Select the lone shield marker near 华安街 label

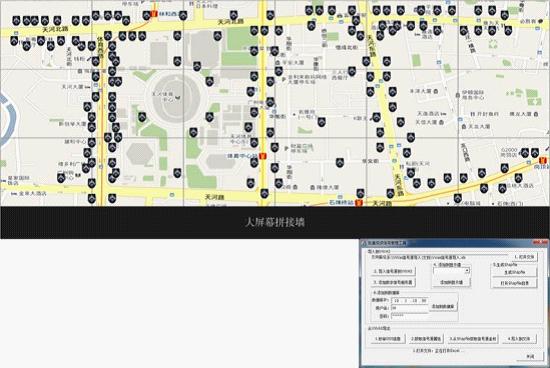point(340,162)
